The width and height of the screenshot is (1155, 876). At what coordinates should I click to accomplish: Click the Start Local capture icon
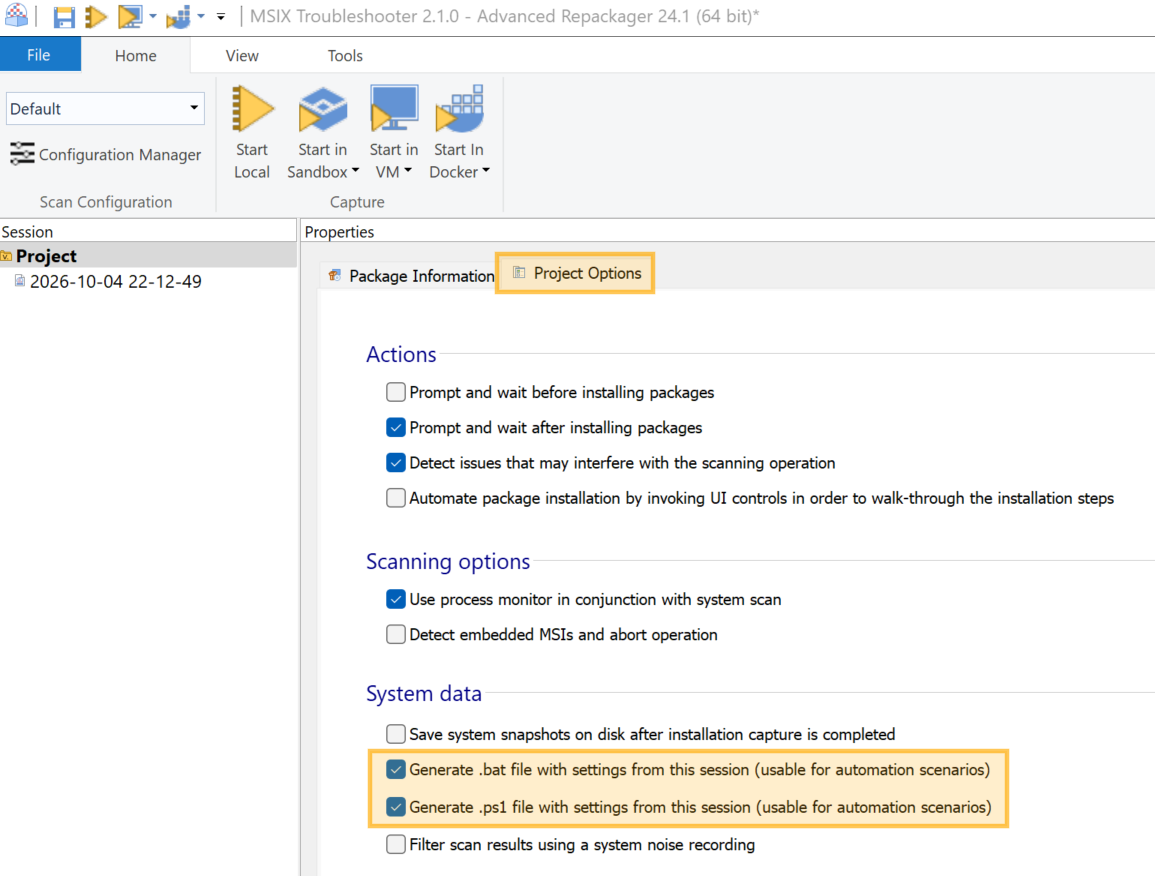click(x=252, y=108)
